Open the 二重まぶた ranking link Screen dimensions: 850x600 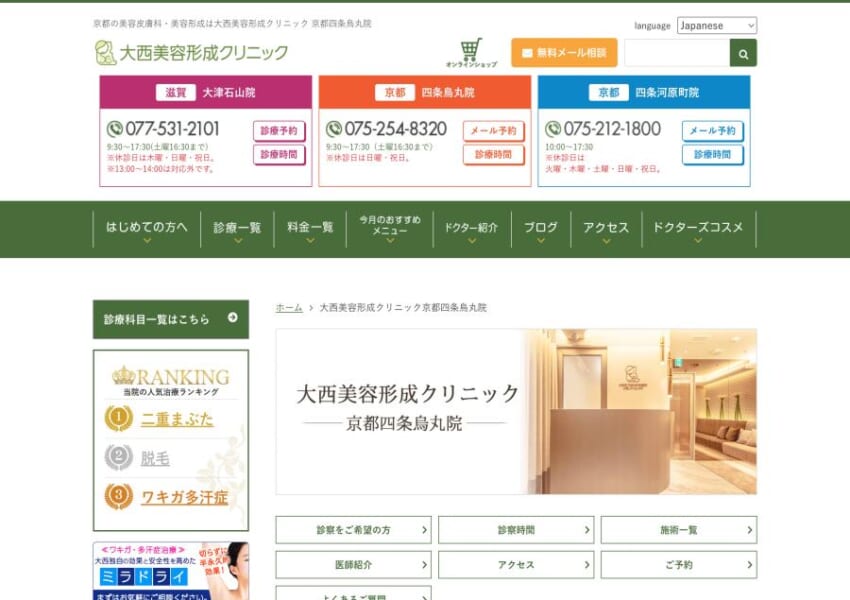pos(177,419)
